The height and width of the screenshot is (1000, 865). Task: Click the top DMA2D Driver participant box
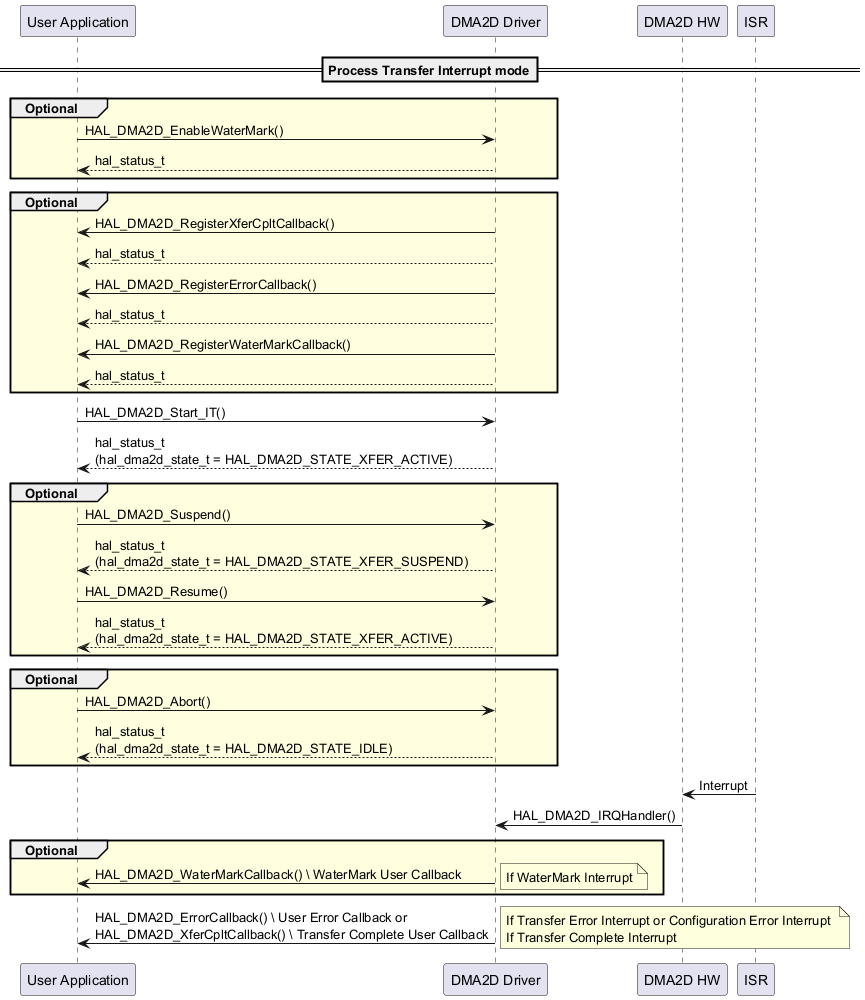(x=494, y=22)
